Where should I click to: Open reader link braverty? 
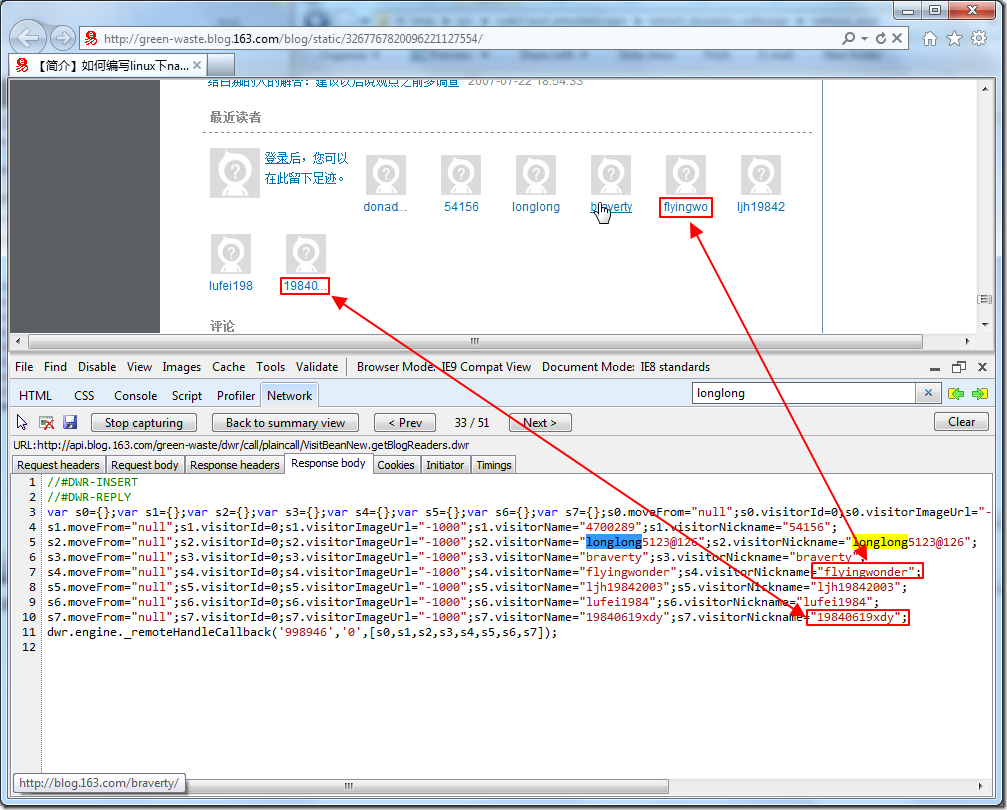(611, 207)
